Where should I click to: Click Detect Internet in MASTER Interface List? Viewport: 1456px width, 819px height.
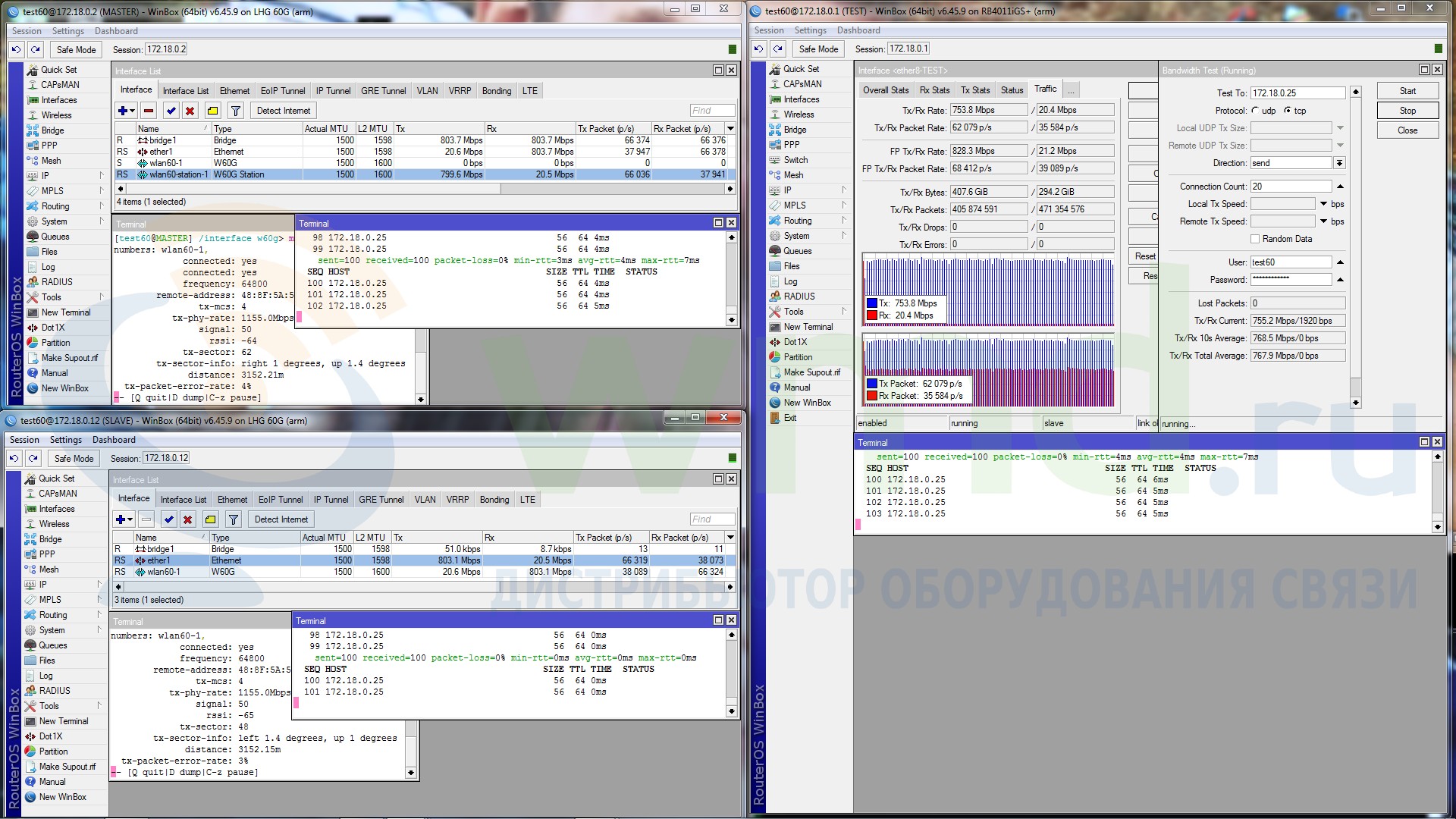coord(284,111)
